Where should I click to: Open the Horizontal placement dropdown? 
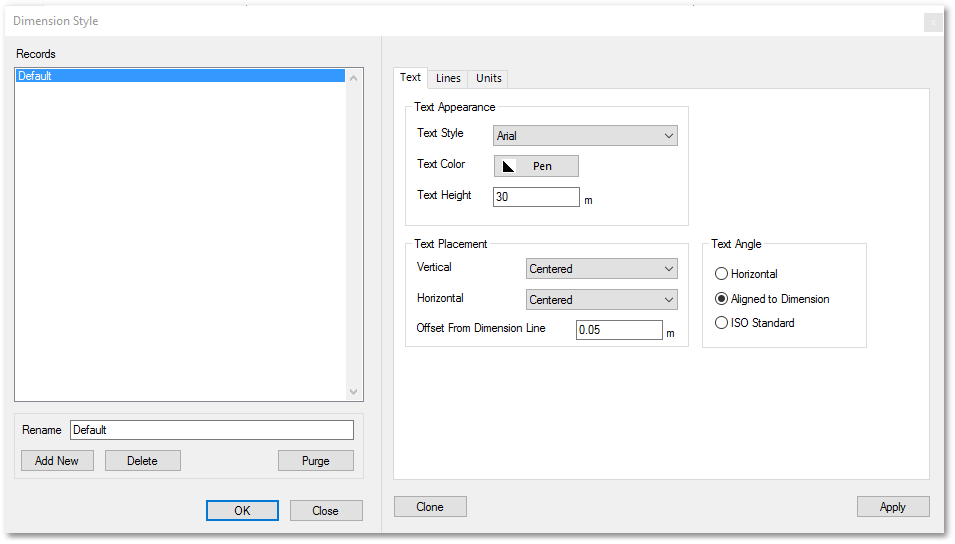[602, 300]
